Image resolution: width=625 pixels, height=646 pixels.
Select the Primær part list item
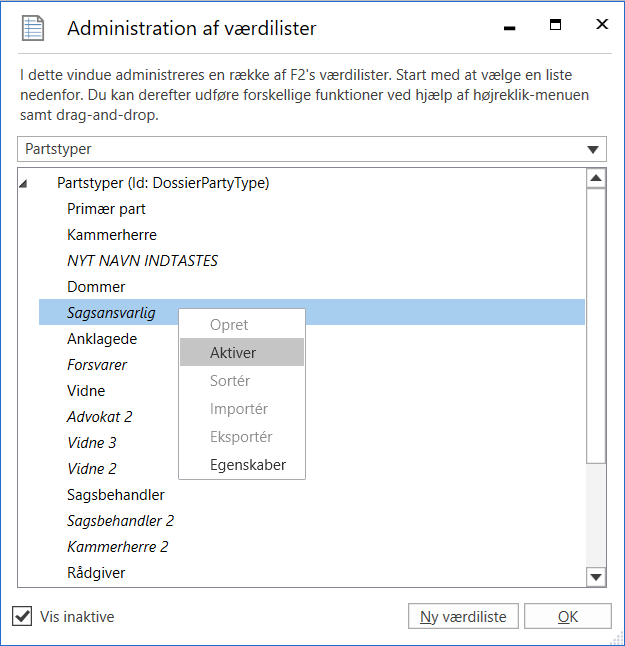(106, 209)
